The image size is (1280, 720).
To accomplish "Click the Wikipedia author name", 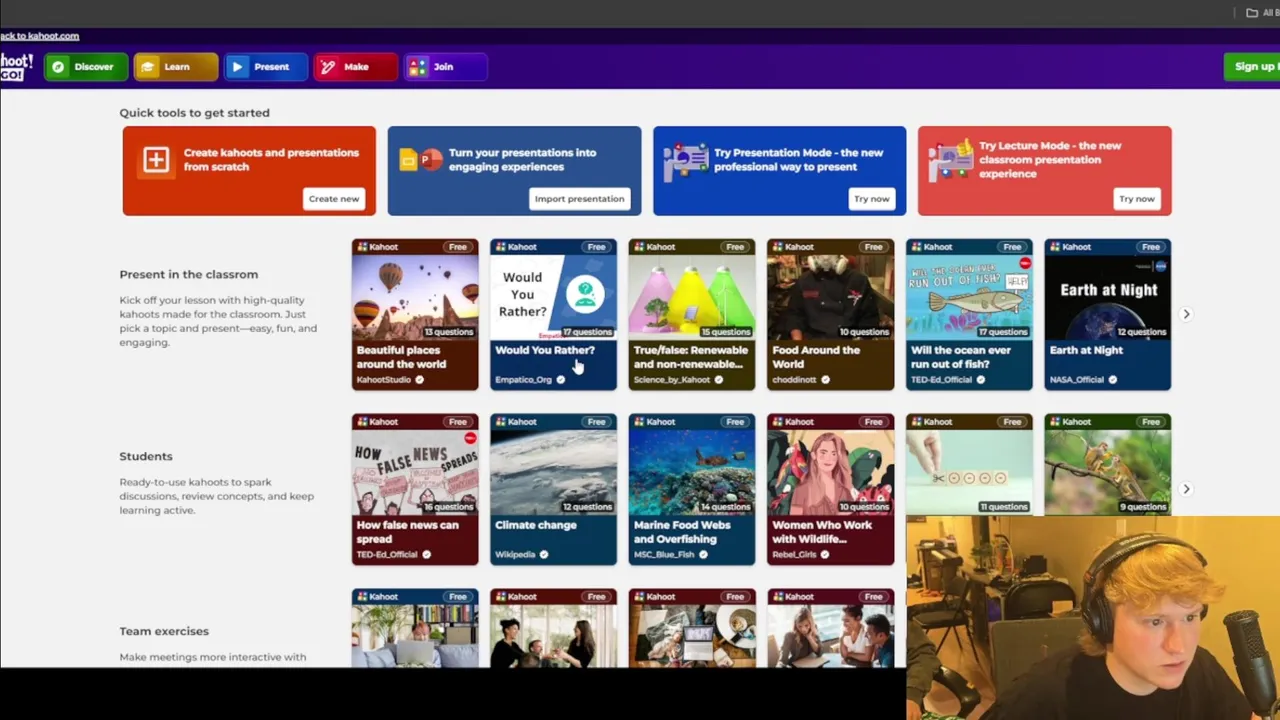I will point(515,555).
